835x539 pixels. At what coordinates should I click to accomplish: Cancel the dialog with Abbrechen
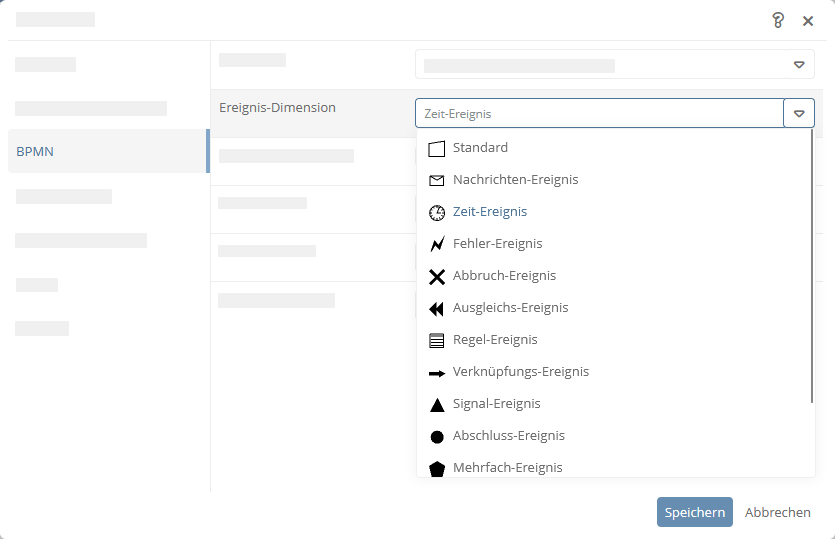click(x=777, y=512)
